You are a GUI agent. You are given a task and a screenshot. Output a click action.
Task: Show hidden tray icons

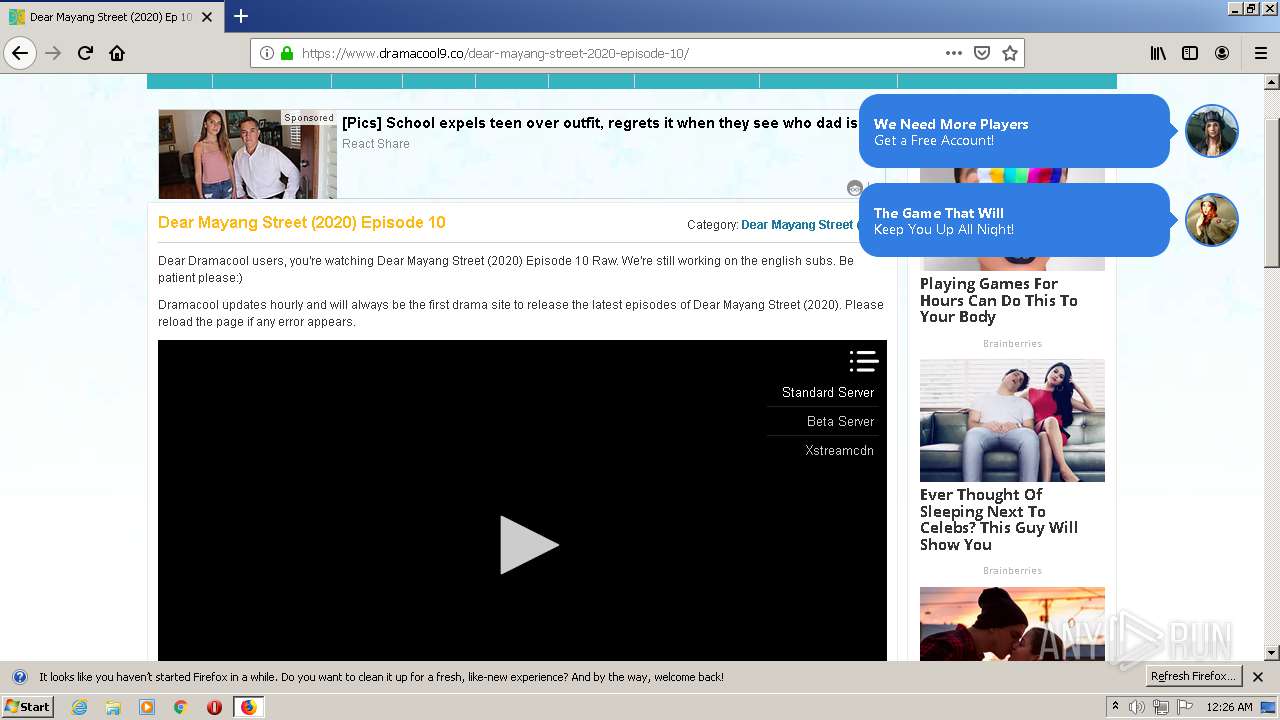pyautogui.click(x=1115, y=707)
